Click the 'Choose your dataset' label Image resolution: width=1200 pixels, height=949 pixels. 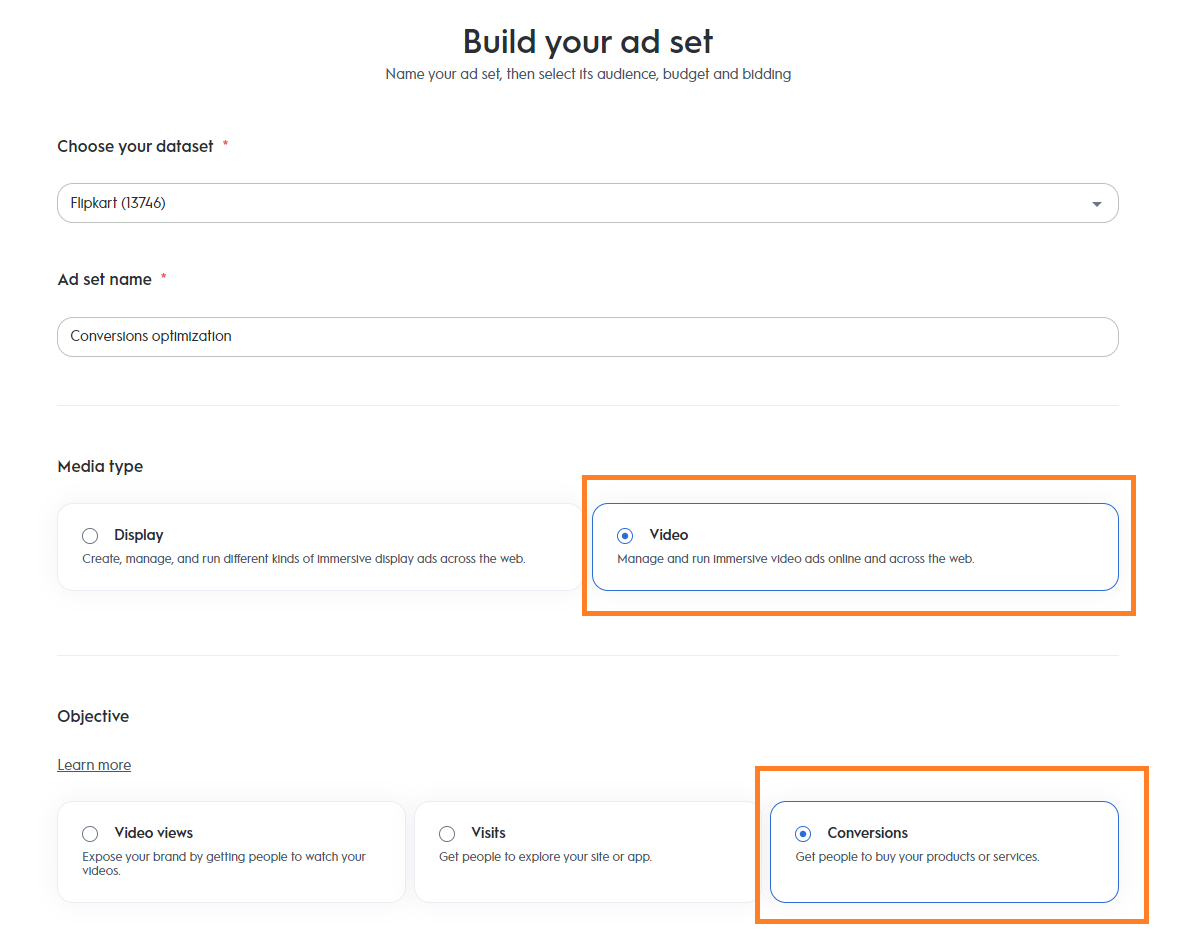click(x=135, y=147)
